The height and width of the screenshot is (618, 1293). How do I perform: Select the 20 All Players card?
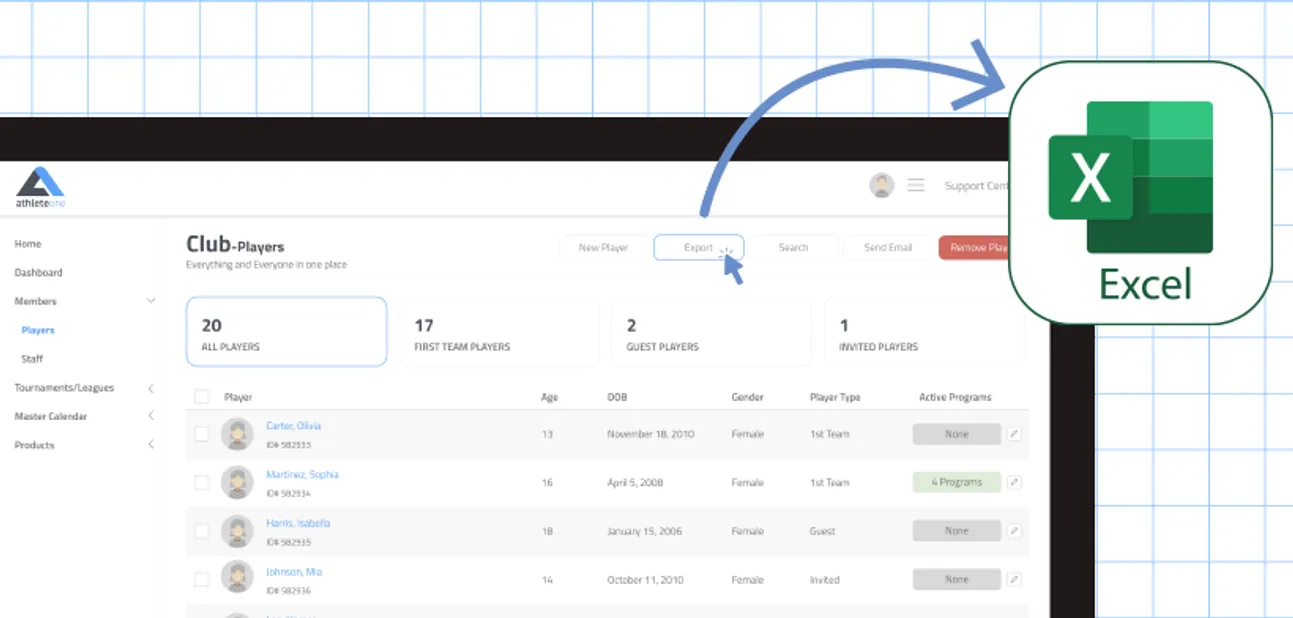pos(286,332)
